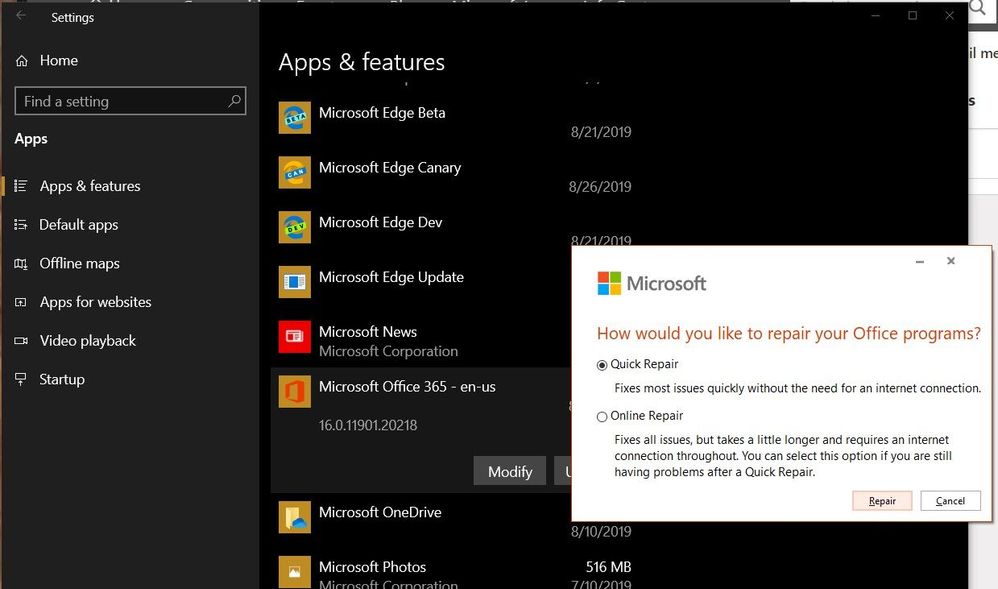Select the Quick Repair radio option
Image resolution: width=998 pixels, height=589 pixels.
[601, 365]
